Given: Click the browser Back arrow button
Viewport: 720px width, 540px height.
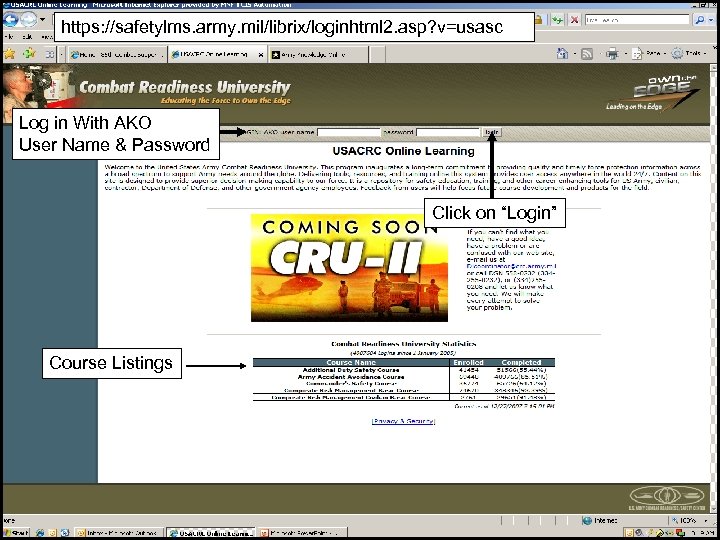Looking at the screenshot, I should pyautogui.click(x=11, y=19).
